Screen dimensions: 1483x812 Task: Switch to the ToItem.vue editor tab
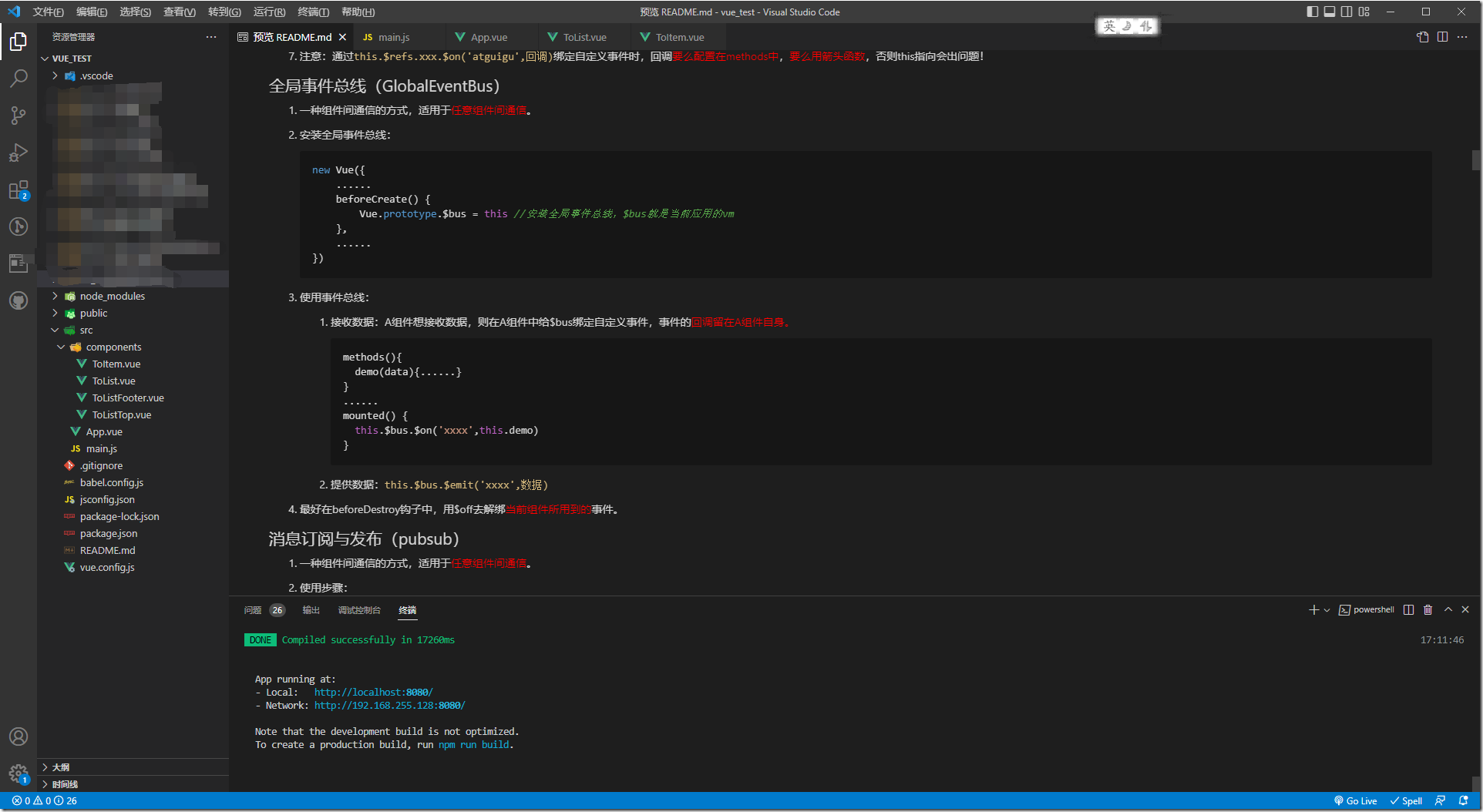(x=679, y=37)
